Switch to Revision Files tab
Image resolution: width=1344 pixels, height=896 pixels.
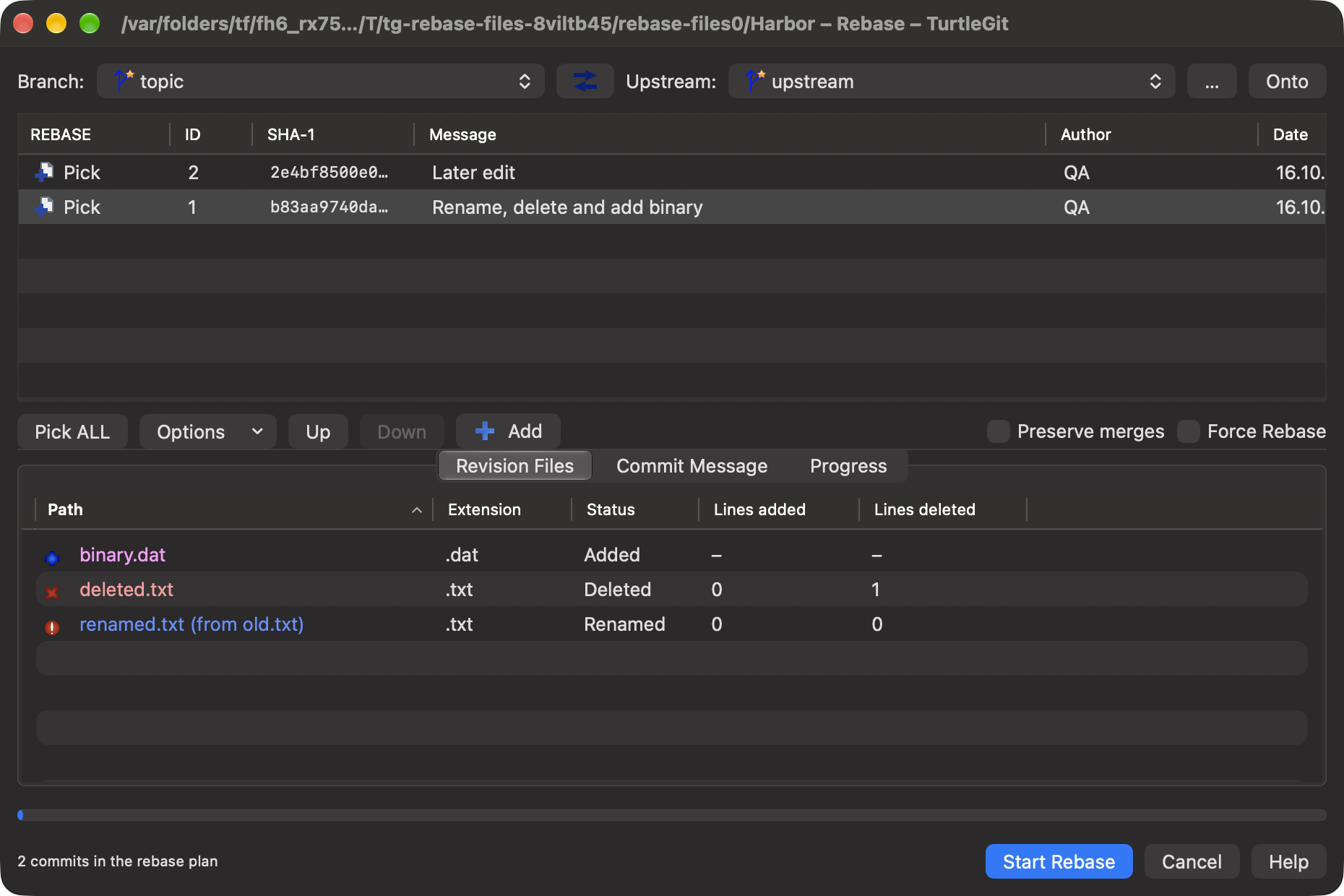[514, 466]
